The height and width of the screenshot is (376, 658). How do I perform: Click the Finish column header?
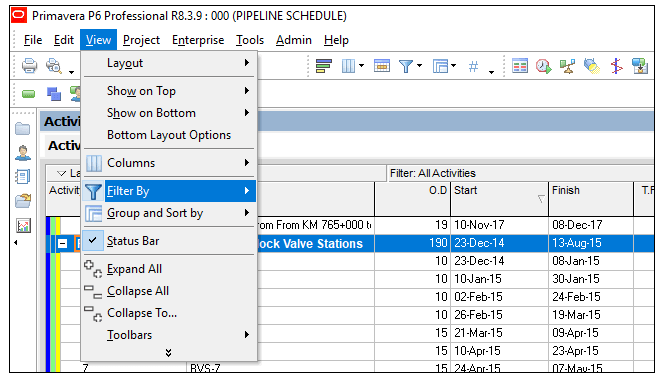(x=591, y=199)
